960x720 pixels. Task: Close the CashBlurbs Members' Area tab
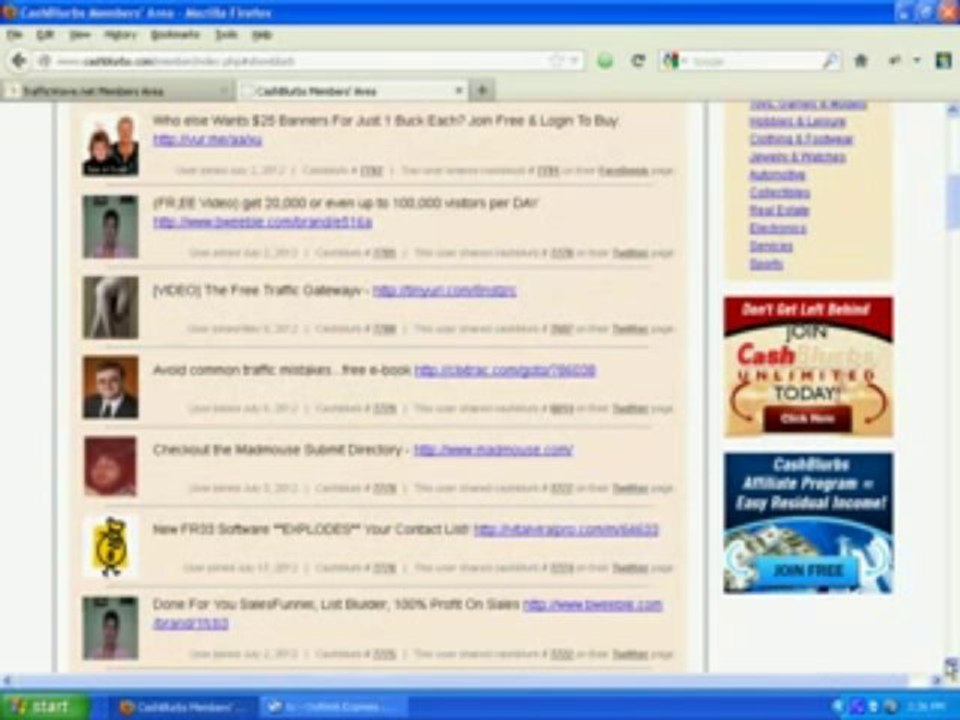tap(459, 91)
